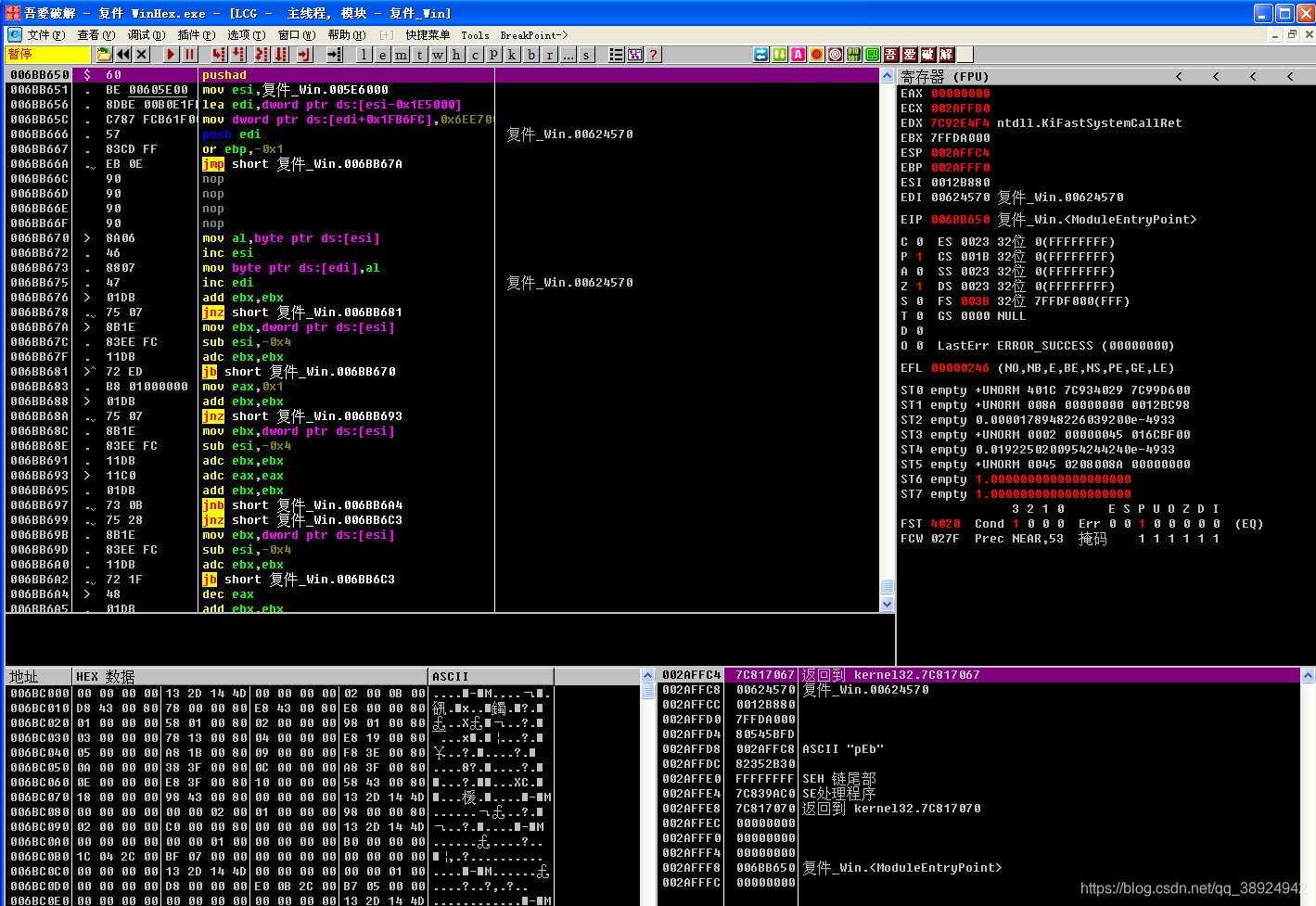
Task: Open the 帮助 (Help) menu
Action: pyautogui.click(x=347, y=35)
